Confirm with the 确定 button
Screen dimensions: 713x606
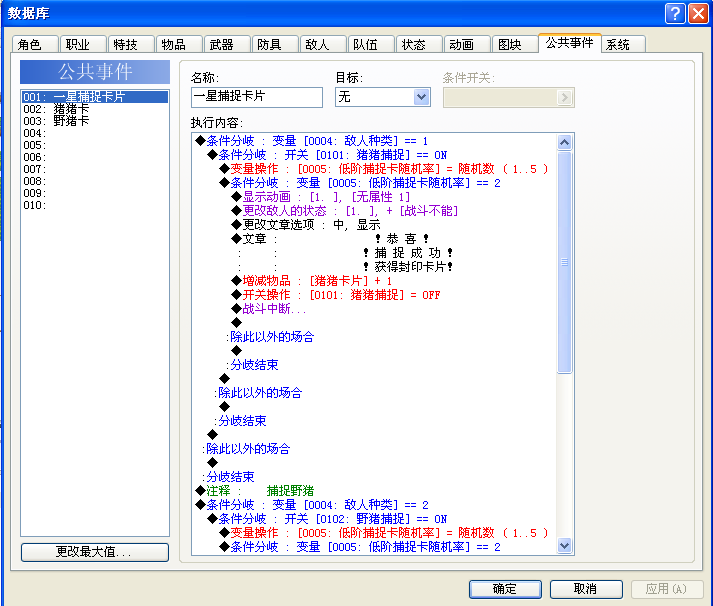[x=505, y=589]
